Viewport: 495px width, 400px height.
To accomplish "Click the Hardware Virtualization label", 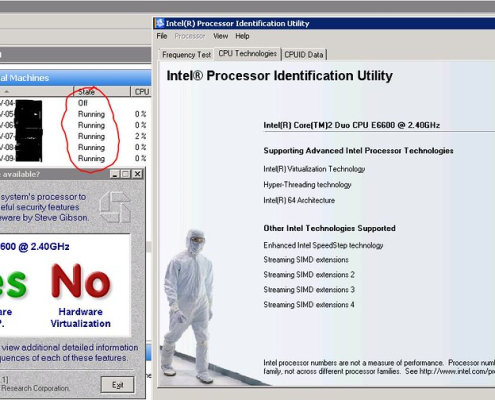I will tap(80, 318).
